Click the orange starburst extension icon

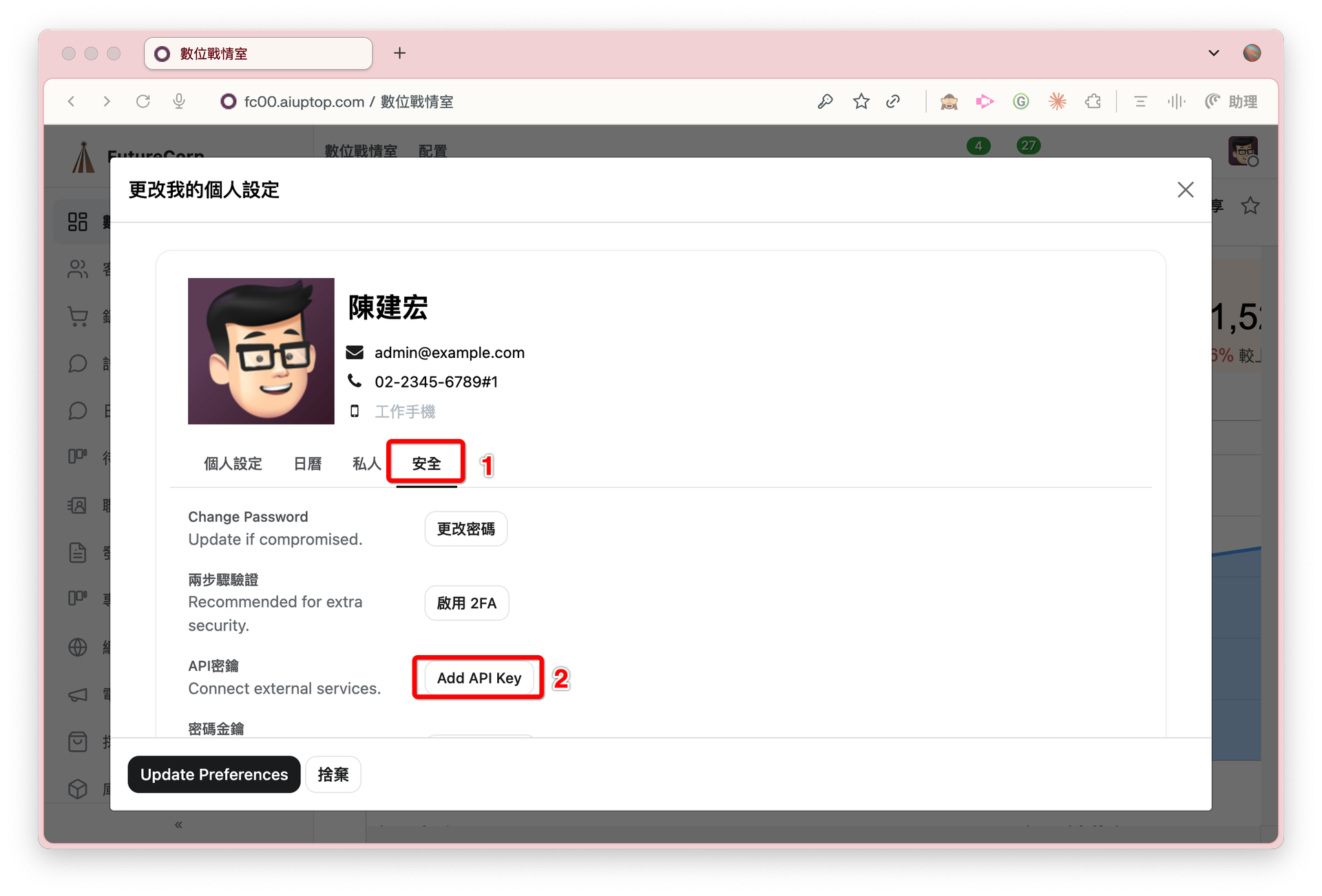pos(1057,102)
